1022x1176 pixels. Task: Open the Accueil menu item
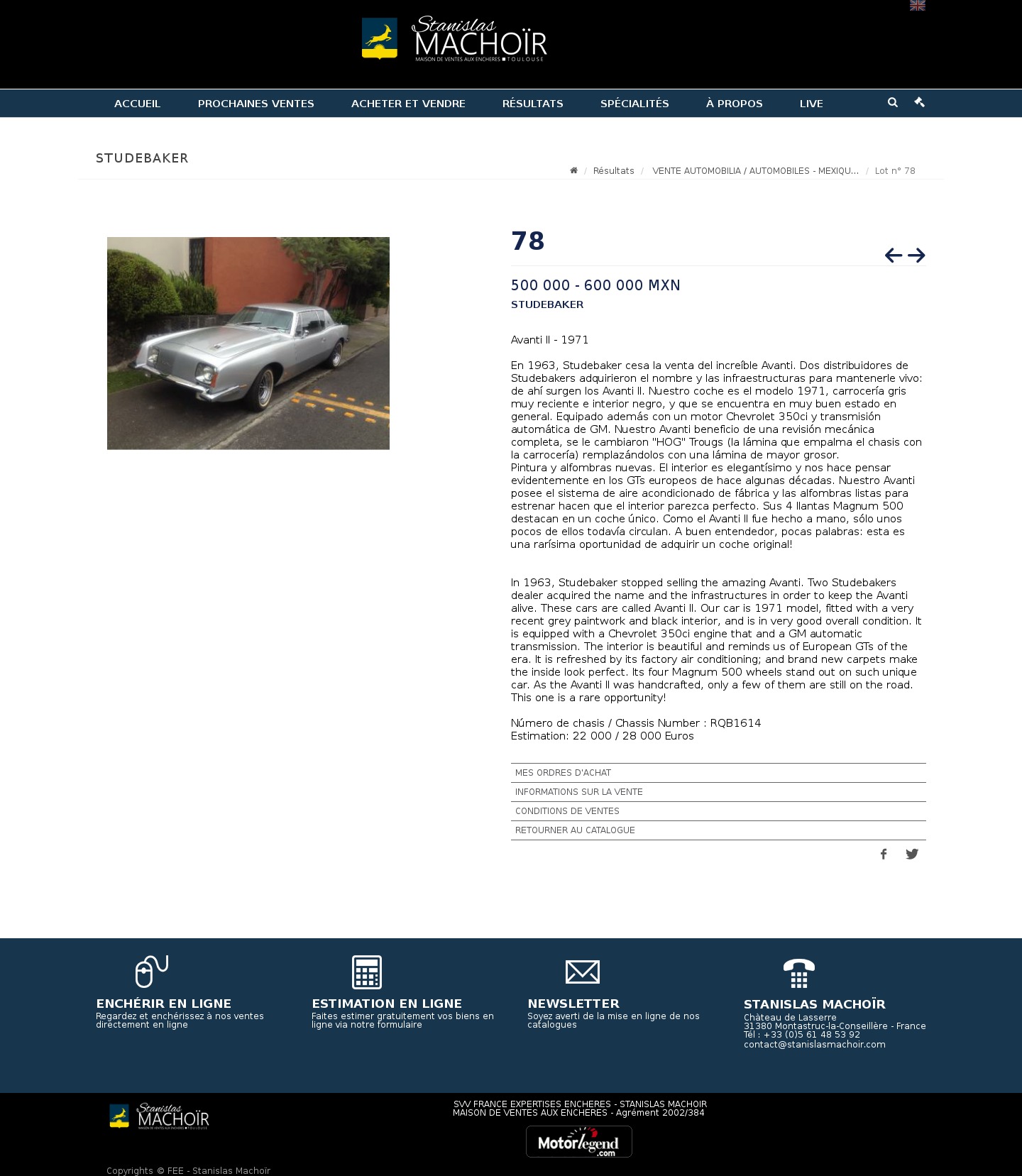coord(137,104)
